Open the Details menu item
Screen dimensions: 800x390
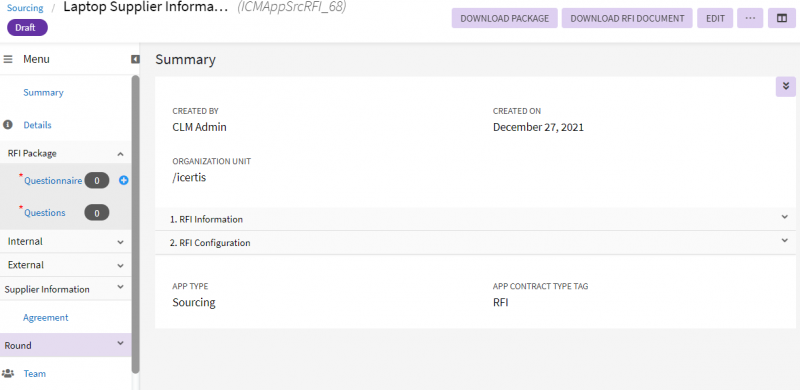(37, 125)
